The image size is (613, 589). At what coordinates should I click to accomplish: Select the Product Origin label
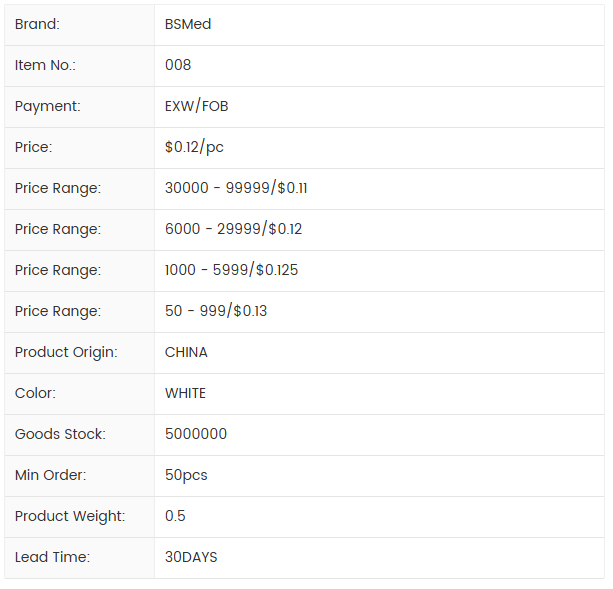tap(66, 352)
